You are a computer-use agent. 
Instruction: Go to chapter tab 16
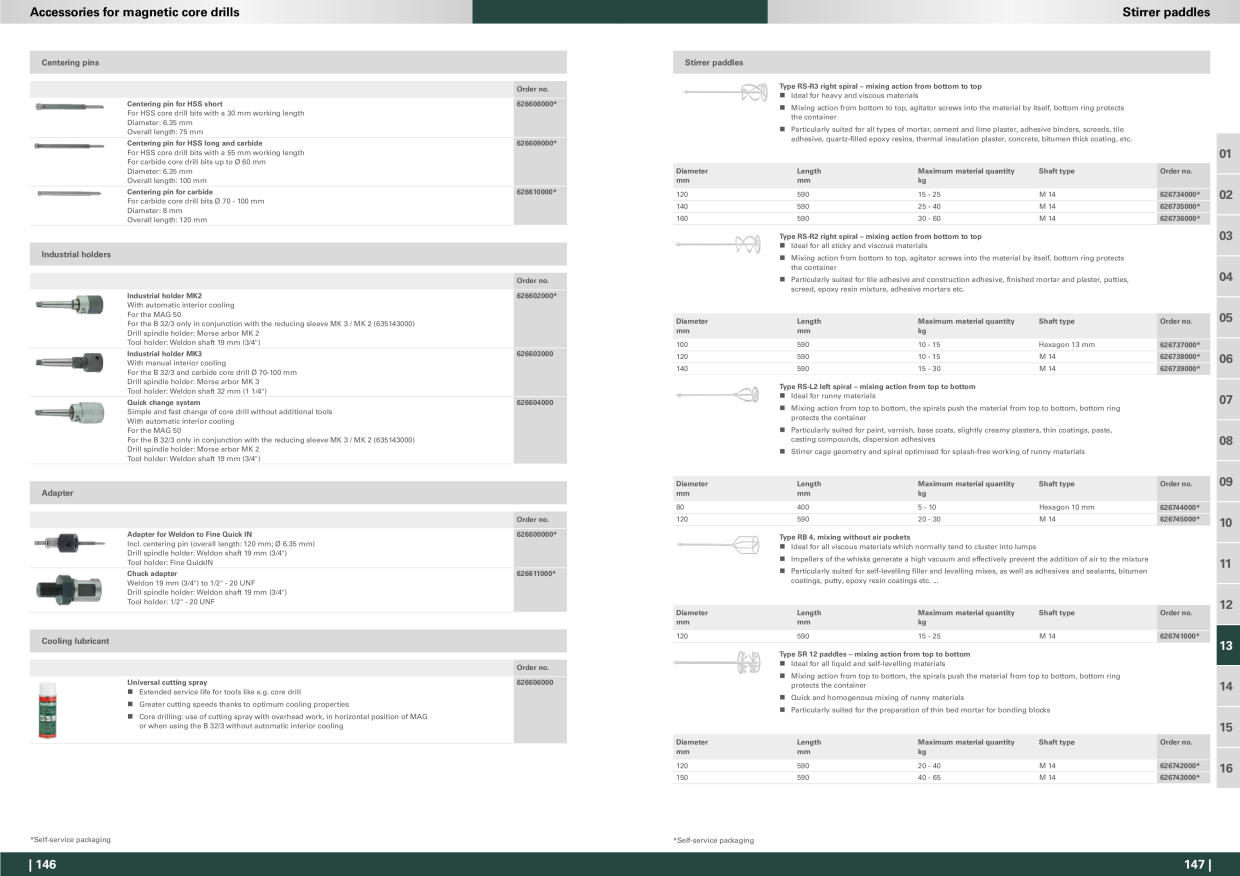point(1226,769)
